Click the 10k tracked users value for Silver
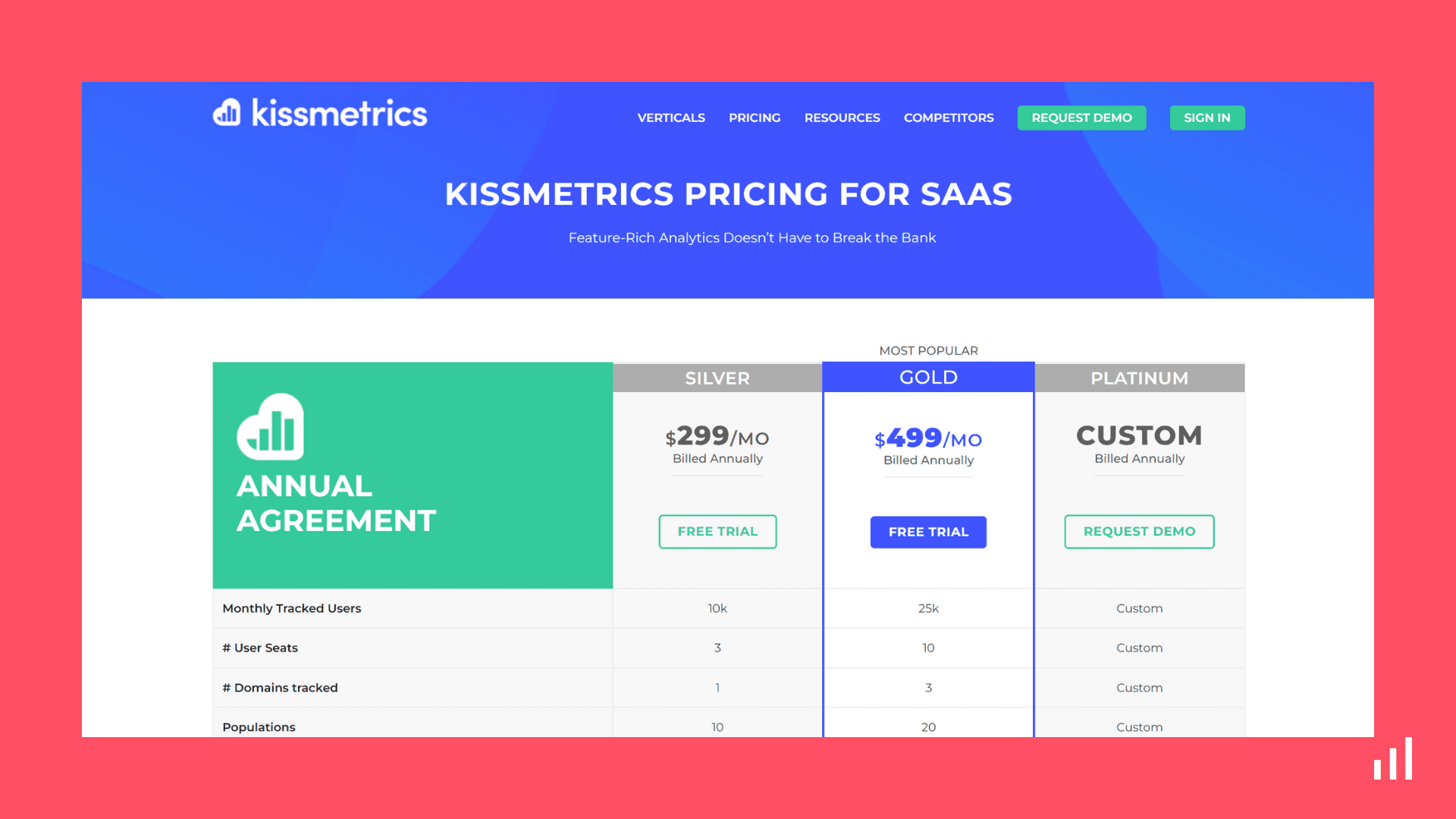 click(x=717, y=608)
